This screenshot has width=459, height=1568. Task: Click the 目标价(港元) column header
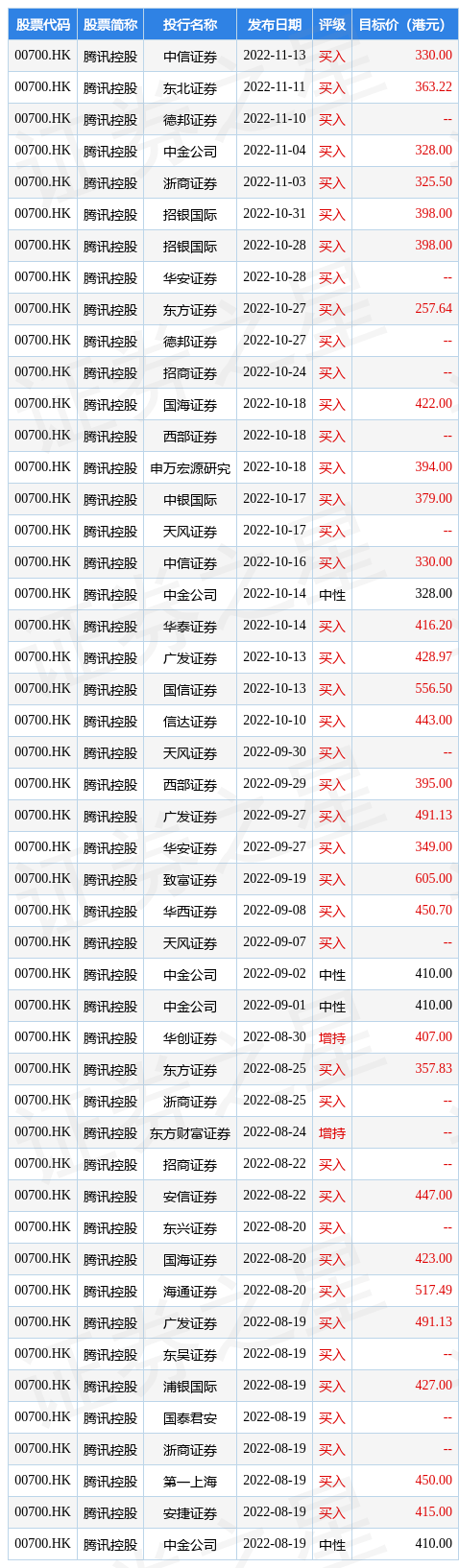click(x=405, y=25)
